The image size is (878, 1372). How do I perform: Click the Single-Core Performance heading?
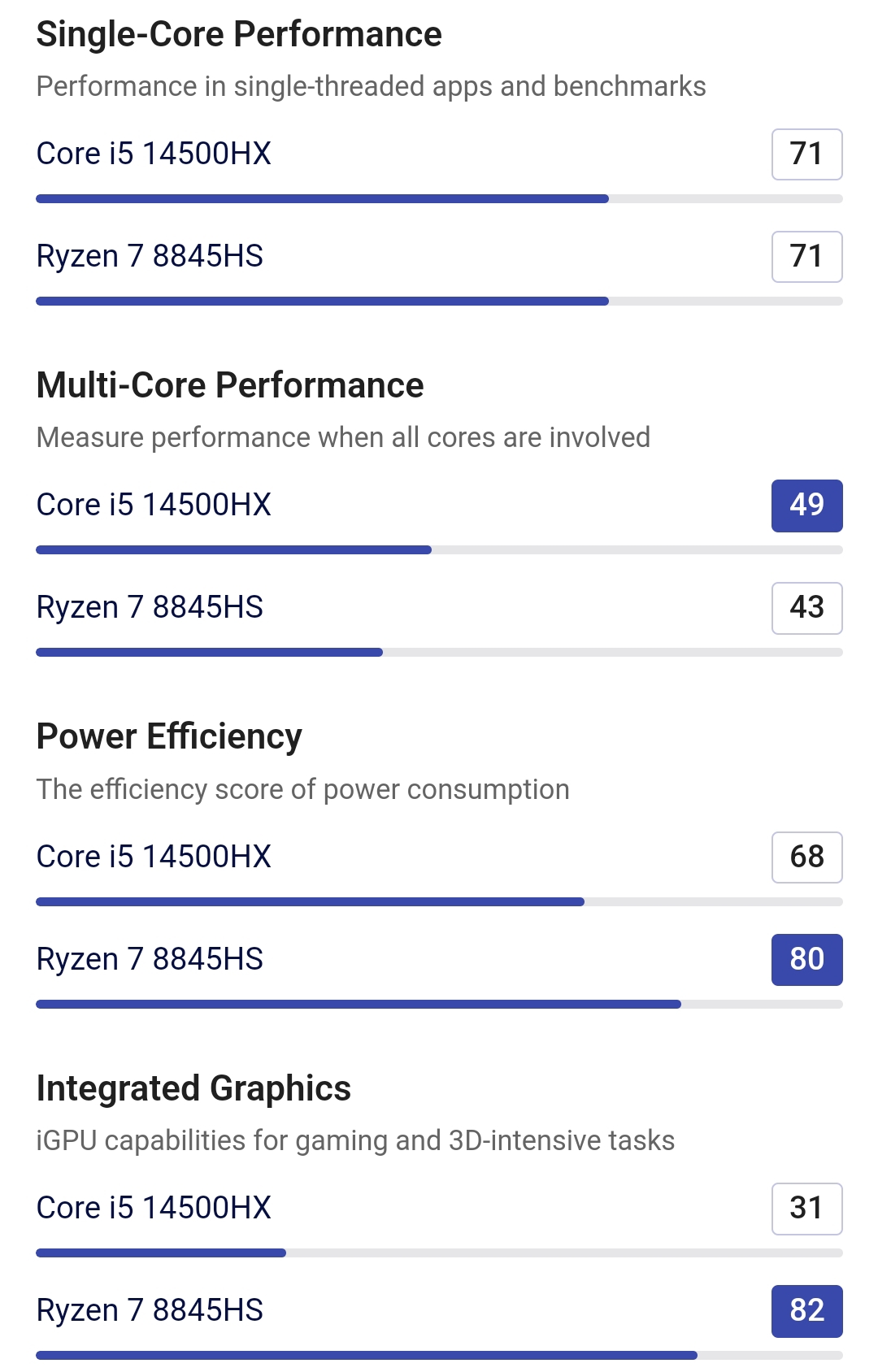(x=239, y=35)
